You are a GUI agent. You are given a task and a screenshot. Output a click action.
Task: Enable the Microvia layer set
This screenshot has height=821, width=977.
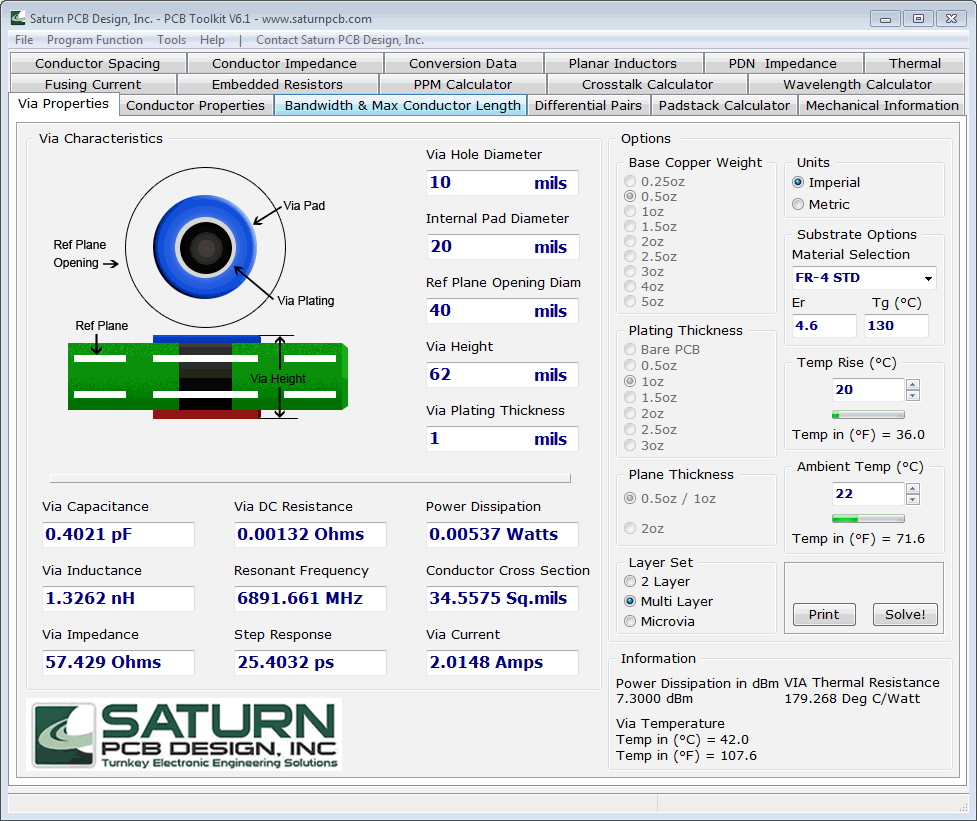point(630,621)
